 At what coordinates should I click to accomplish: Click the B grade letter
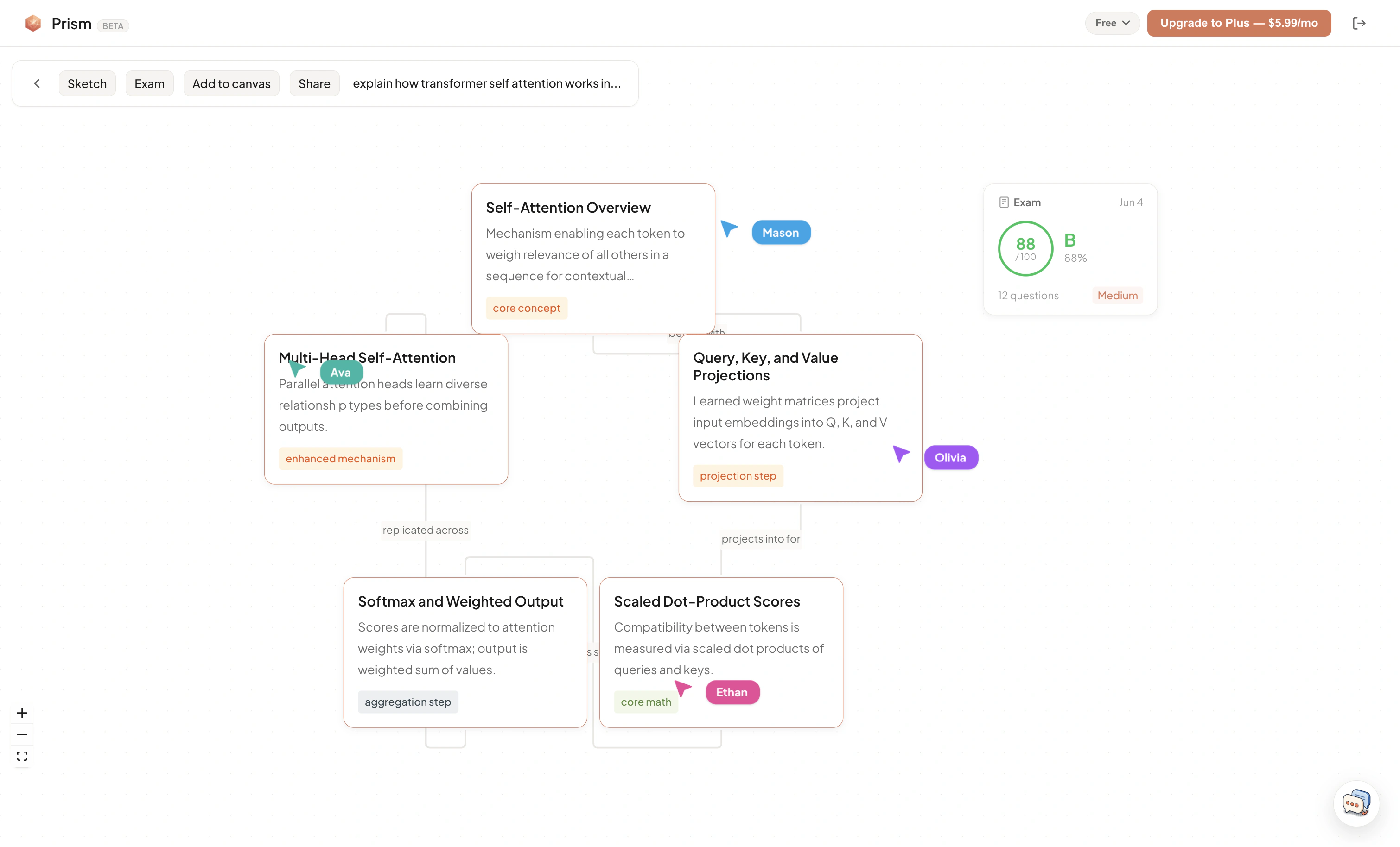[1070, 240]
